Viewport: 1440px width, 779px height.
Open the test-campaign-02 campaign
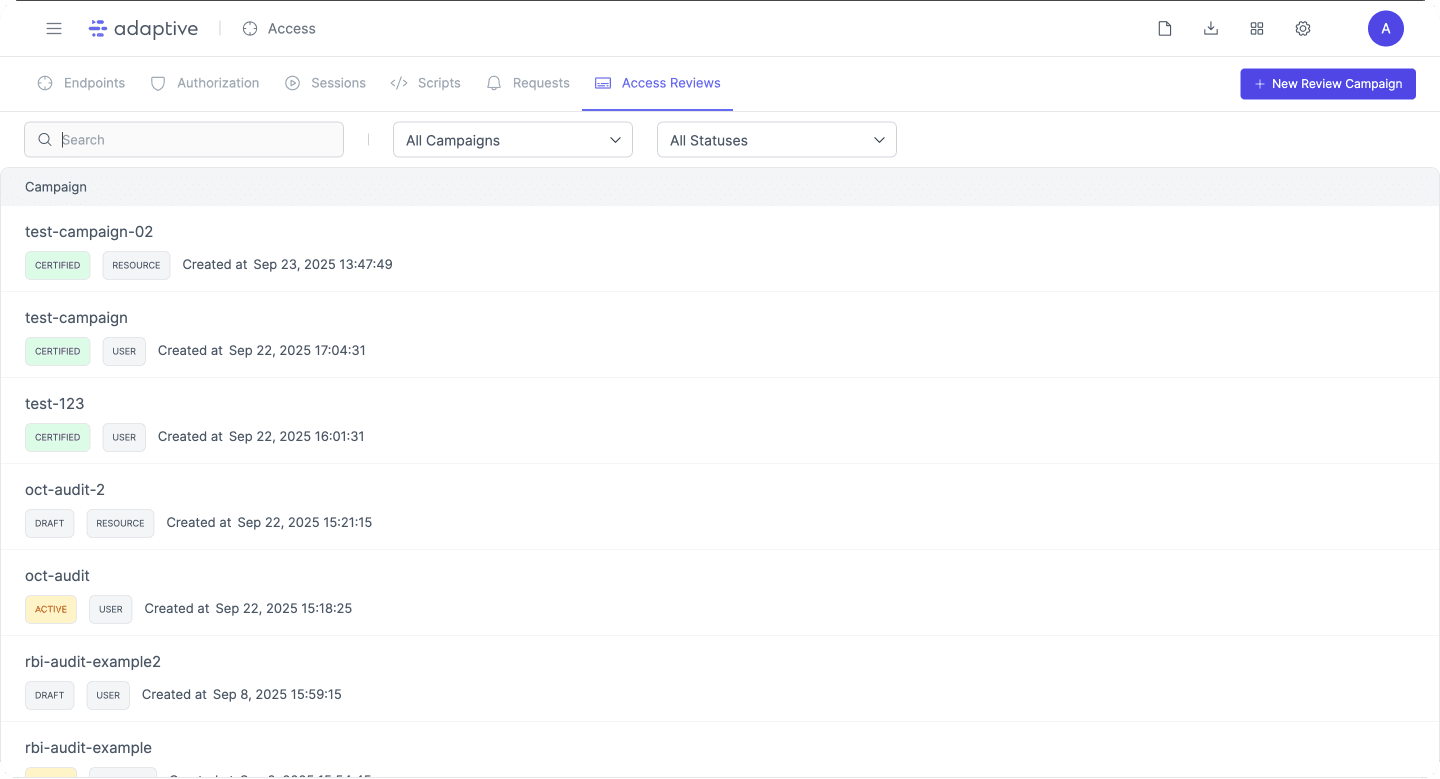[x=89, y=232]
